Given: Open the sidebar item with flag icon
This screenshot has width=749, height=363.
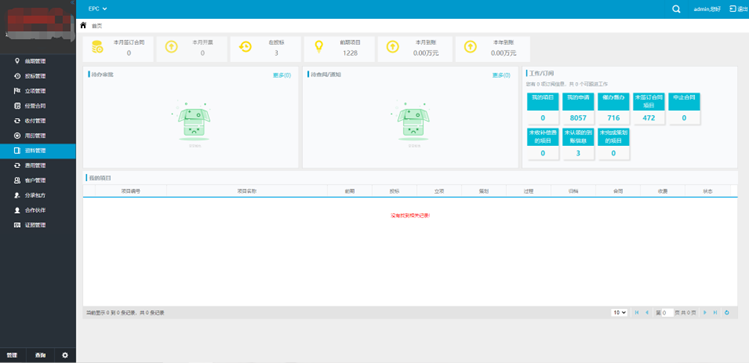Looking at the screenshot, I should point(38,91).
